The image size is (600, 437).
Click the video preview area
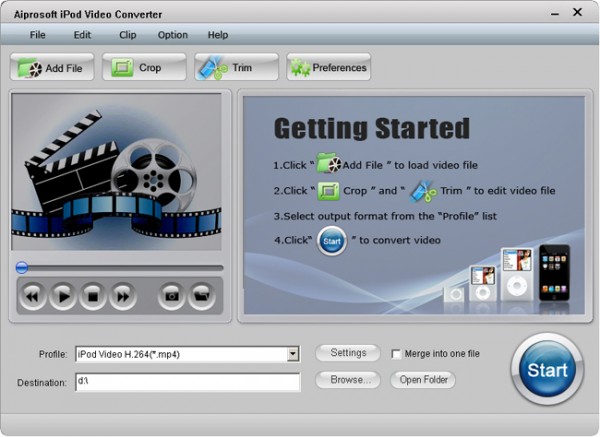pyautogui.click(x=117, y=172)
